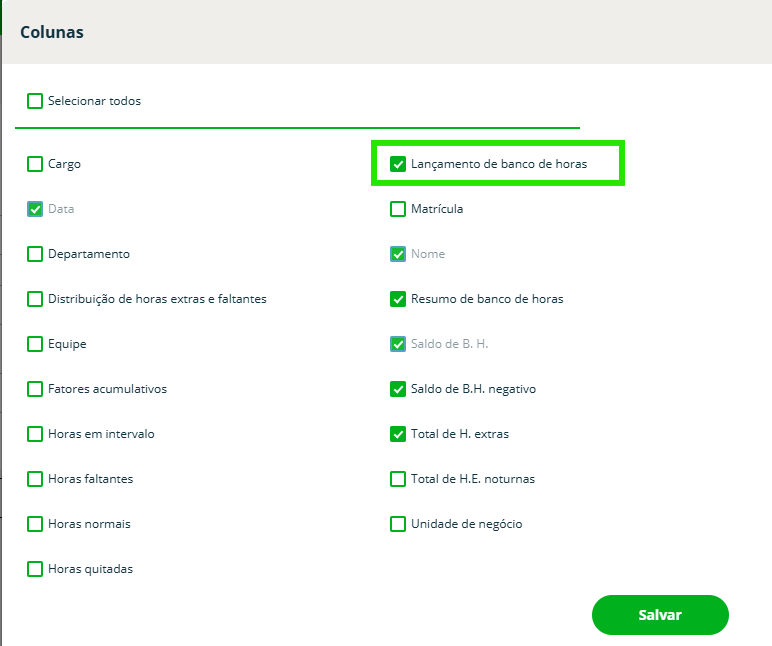
Task: Check the Horas em intervalo option
Action: coord(35,434)
